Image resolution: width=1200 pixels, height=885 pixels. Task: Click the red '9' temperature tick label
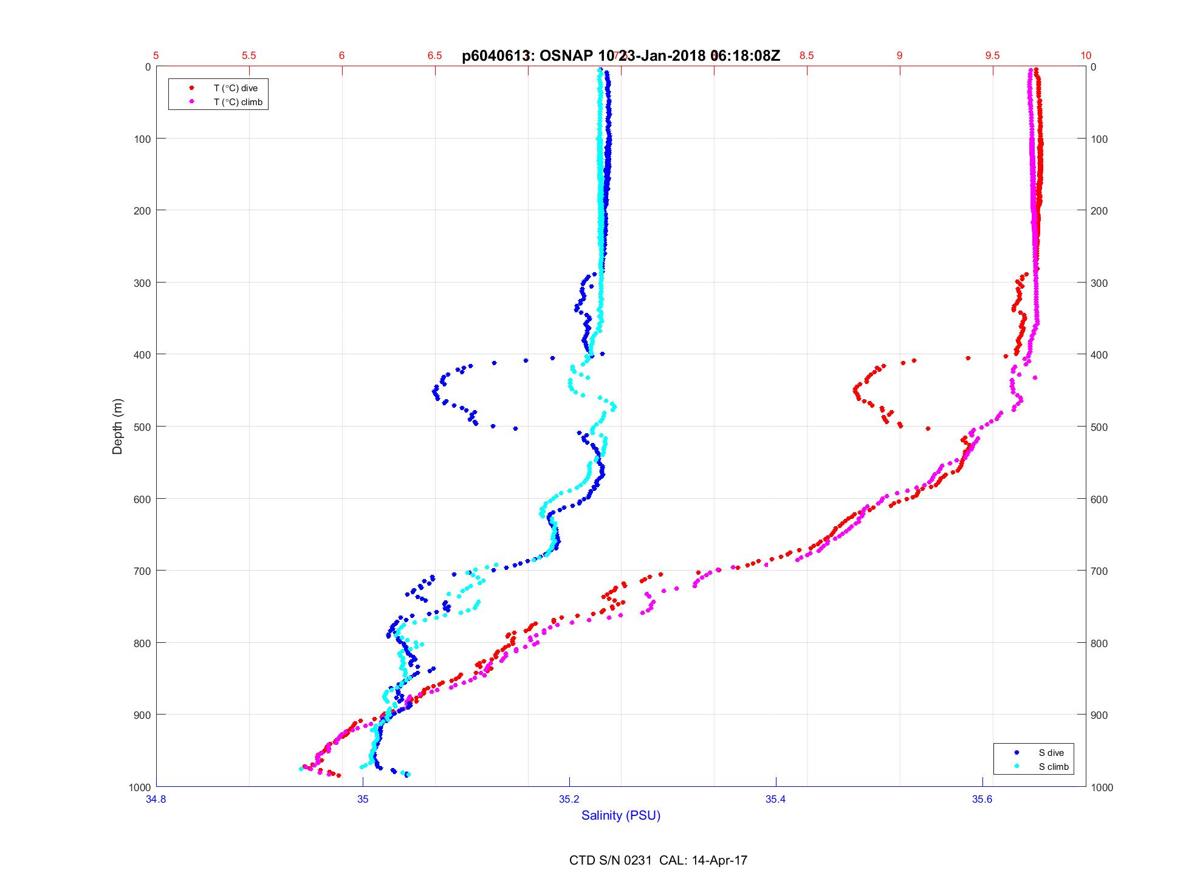[x=899, y=56]
